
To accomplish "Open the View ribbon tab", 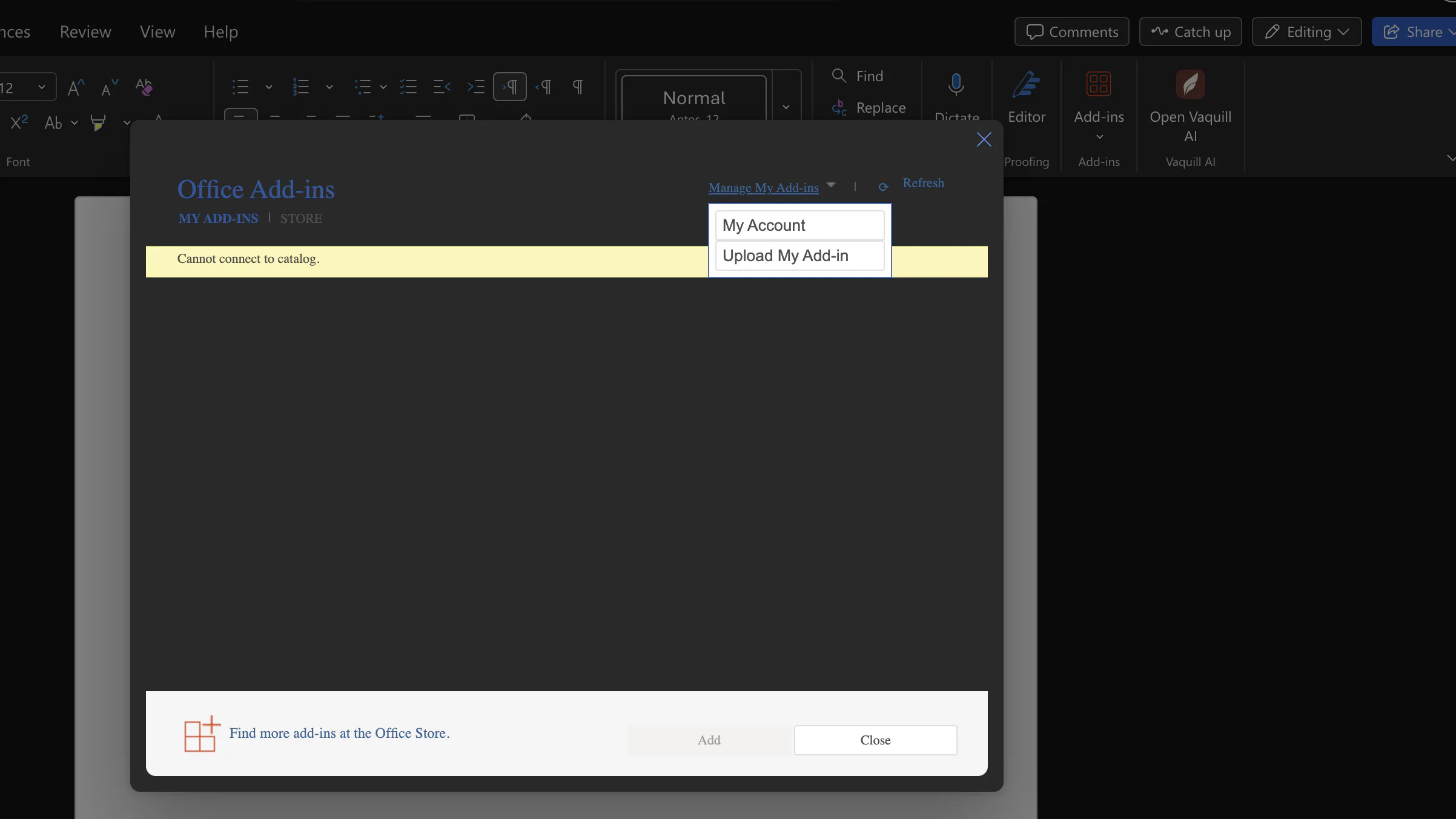I will (x=157, y=31).
